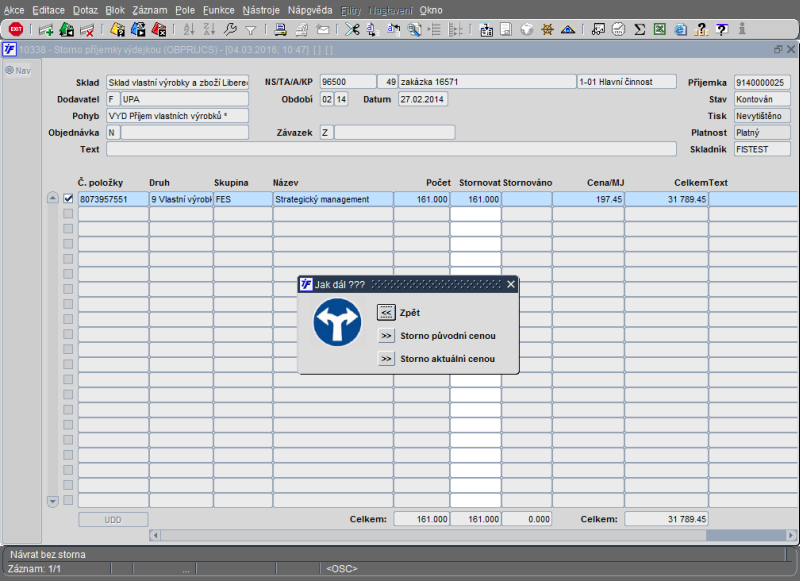800x581 pixels.
Task: Click the Datum field 27.02.2014
Action: tap(423, 99)
